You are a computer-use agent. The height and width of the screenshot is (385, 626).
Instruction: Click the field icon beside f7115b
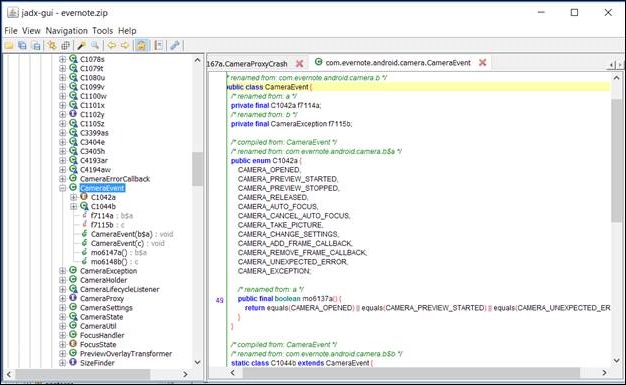click(84, 224)
